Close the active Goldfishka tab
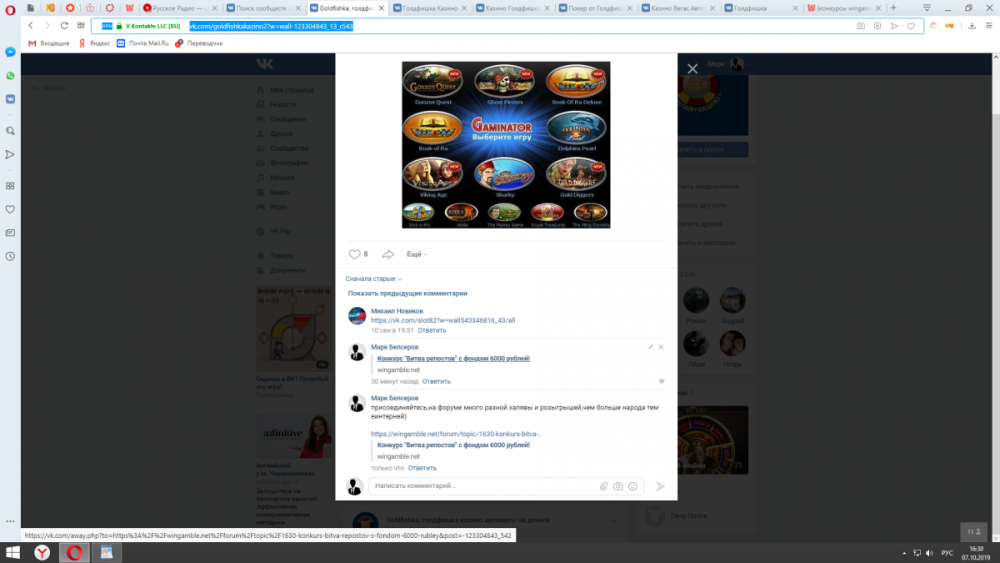The image size is (1000, 563). tap(381, 8)
